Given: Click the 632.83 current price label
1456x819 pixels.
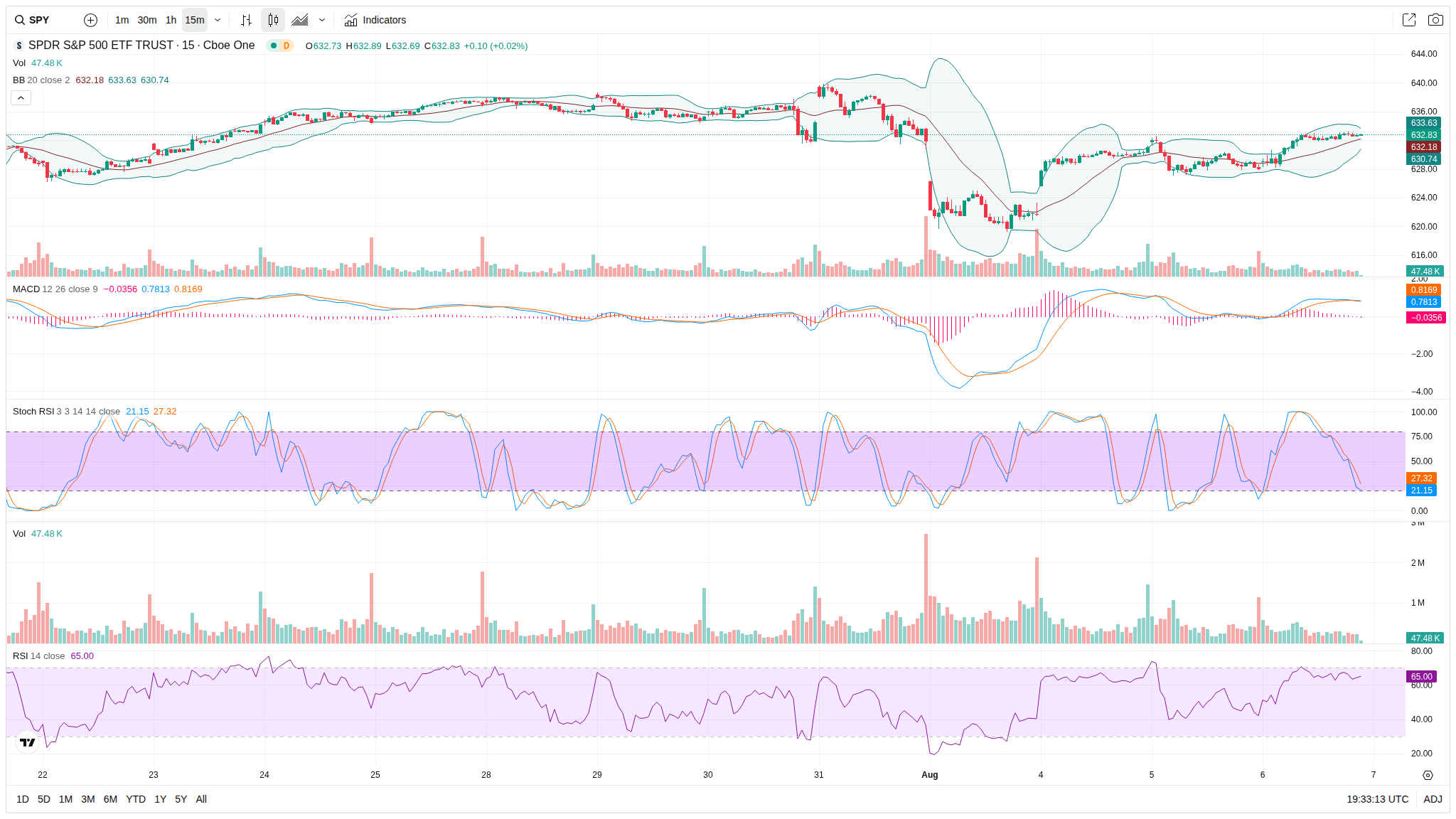Looking at the screenshot, I should point(1423,135).
